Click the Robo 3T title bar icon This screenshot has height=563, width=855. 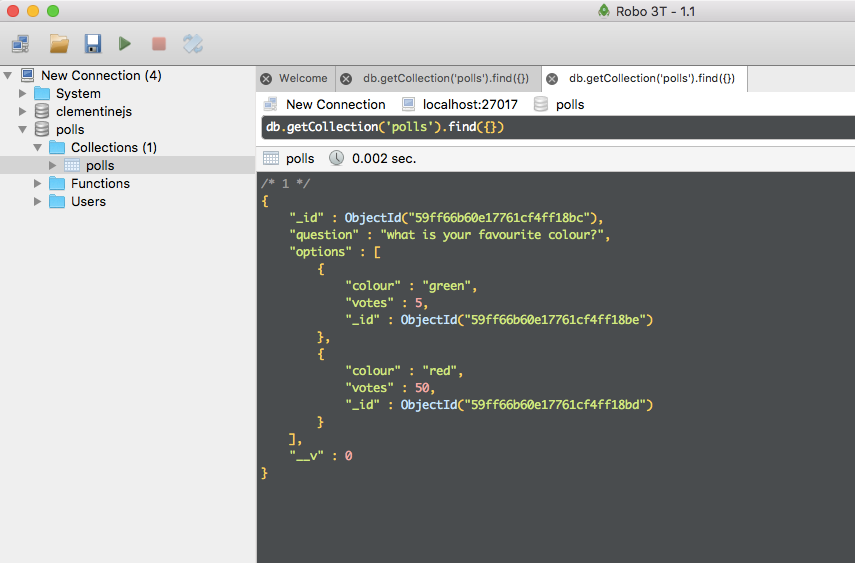coord(604,11)
